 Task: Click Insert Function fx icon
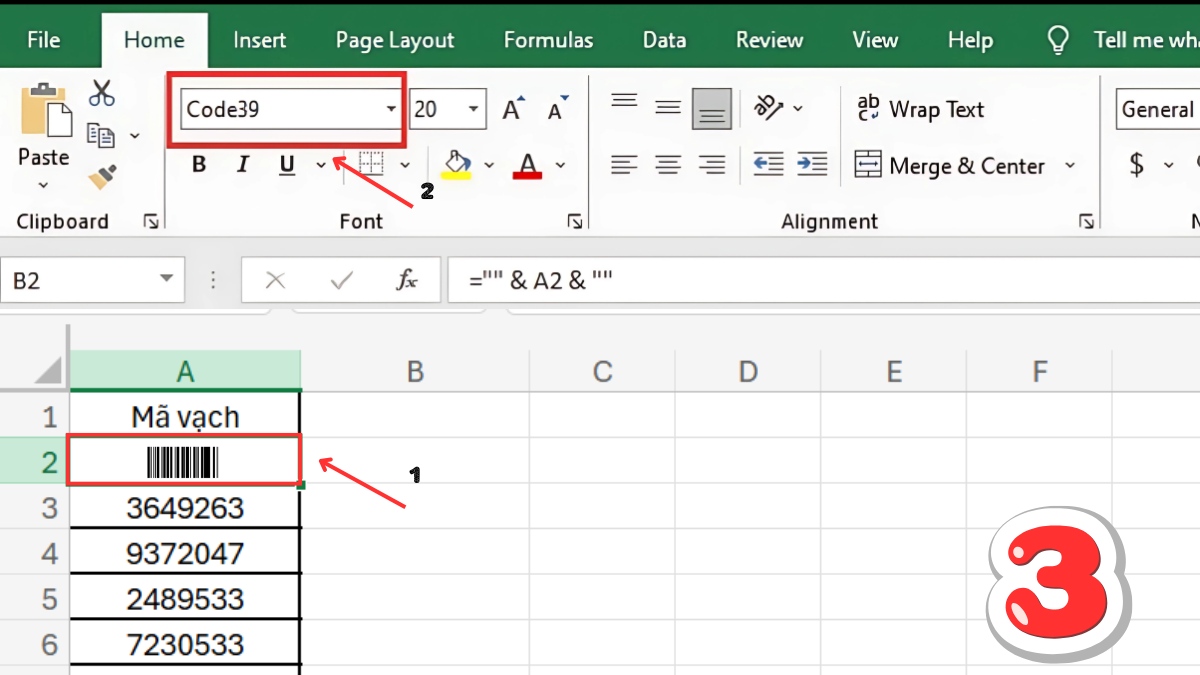[x=406, y=281]
